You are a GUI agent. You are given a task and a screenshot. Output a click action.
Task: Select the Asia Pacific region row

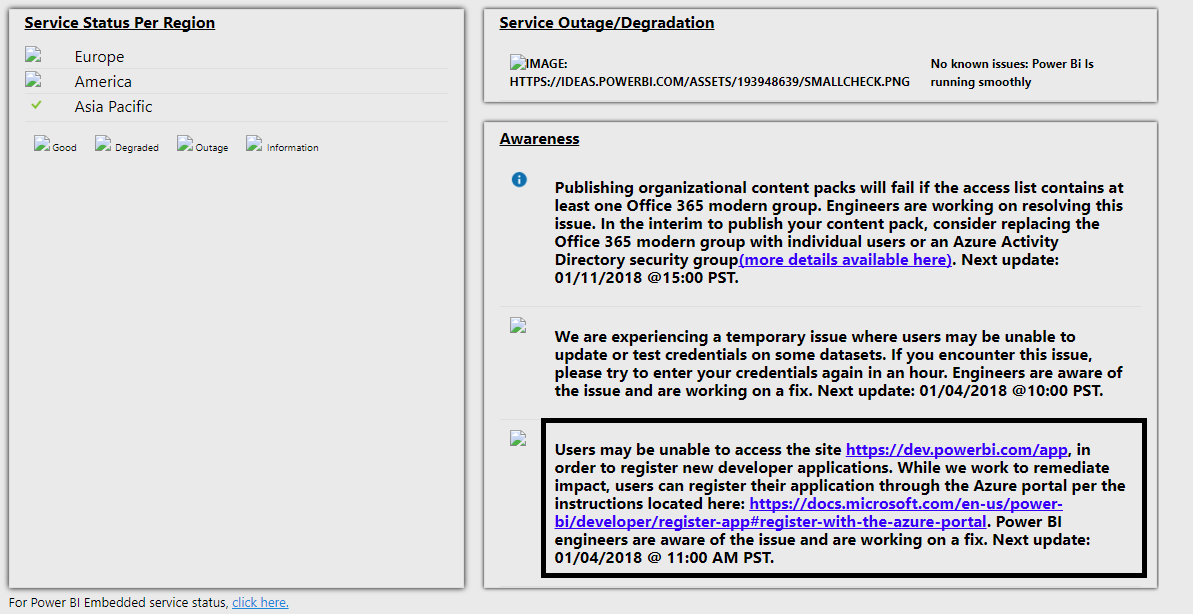click(x=236, y=107)
